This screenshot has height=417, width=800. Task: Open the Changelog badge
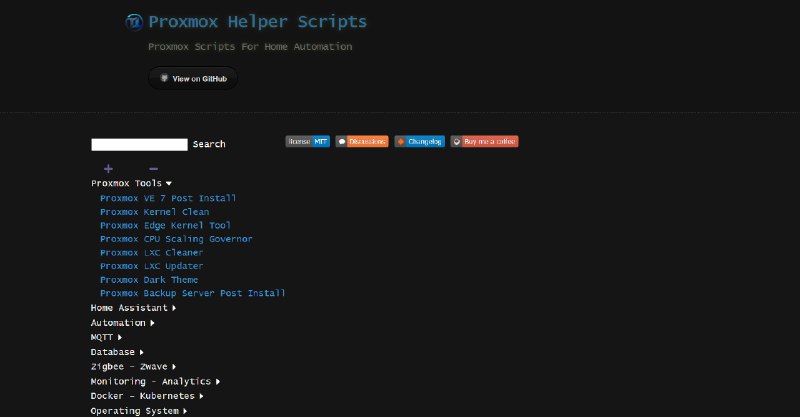419,141
